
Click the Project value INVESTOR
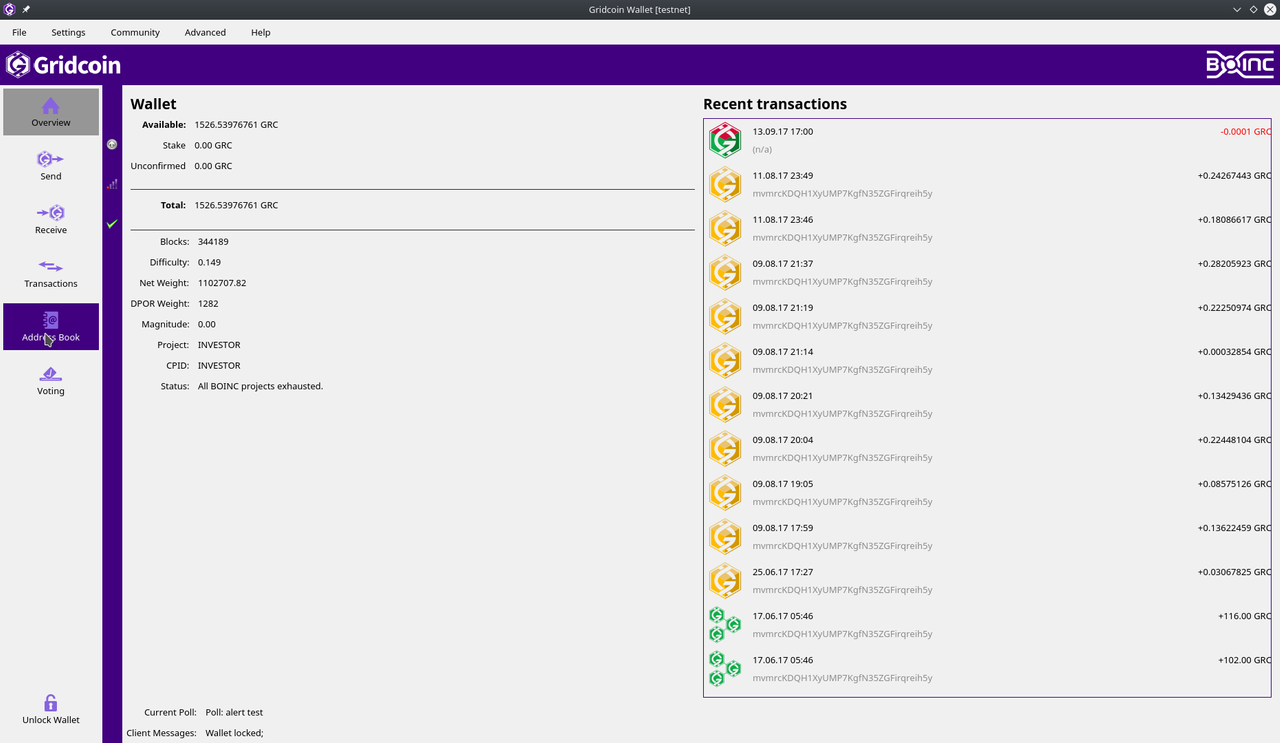(x=219, y=345)
